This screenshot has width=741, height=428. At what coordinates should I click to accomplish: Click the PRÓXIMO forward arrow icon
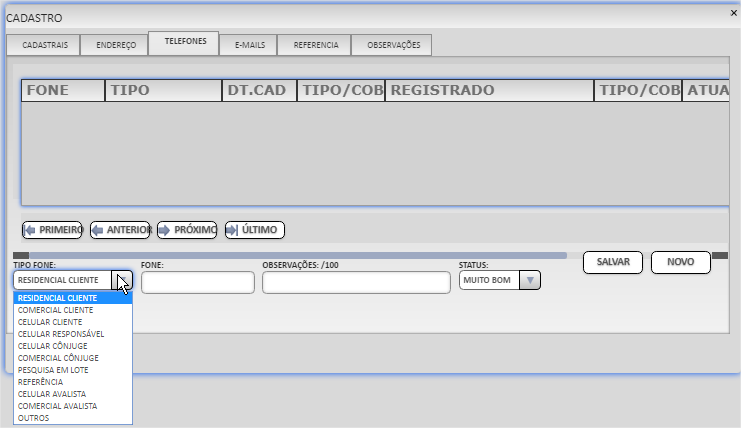coord(165,230)
